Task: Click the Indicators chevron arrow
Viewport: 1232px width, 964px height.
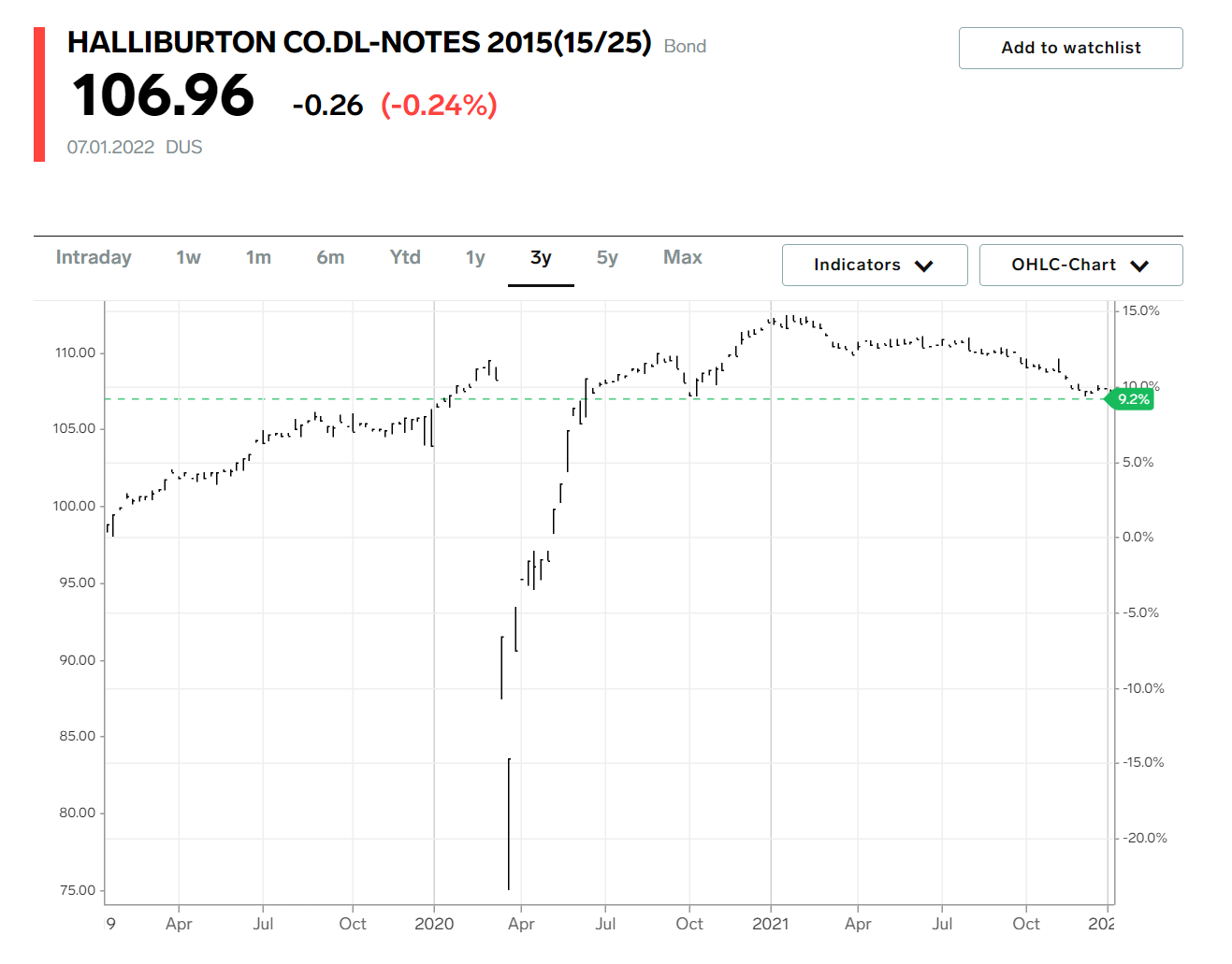Action: [924, 266]
